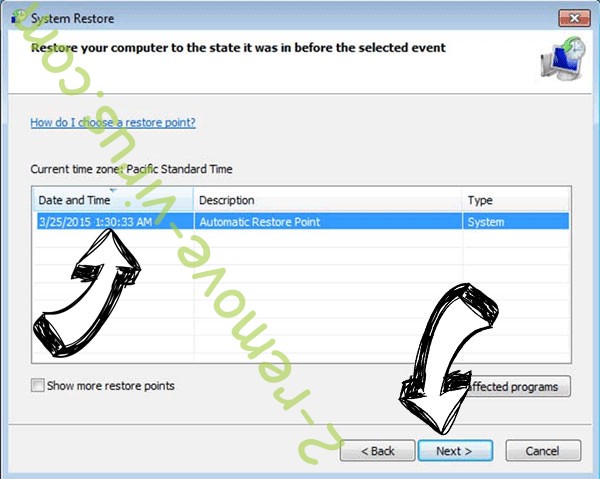Open "How do I choose a restore point?" link
Image resolution: width=600 pixels, height=479 pixels.
113,122
